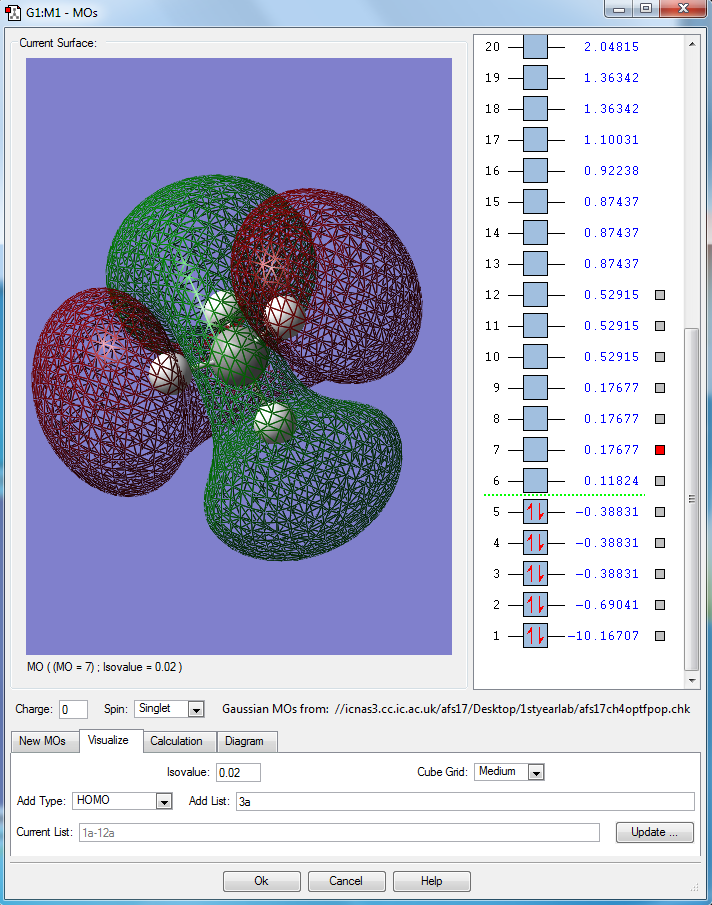712x905 pixels.
Task: Click the orbital list vertical scrollbar
Action: pyautogui.click(x=691, y=500)
